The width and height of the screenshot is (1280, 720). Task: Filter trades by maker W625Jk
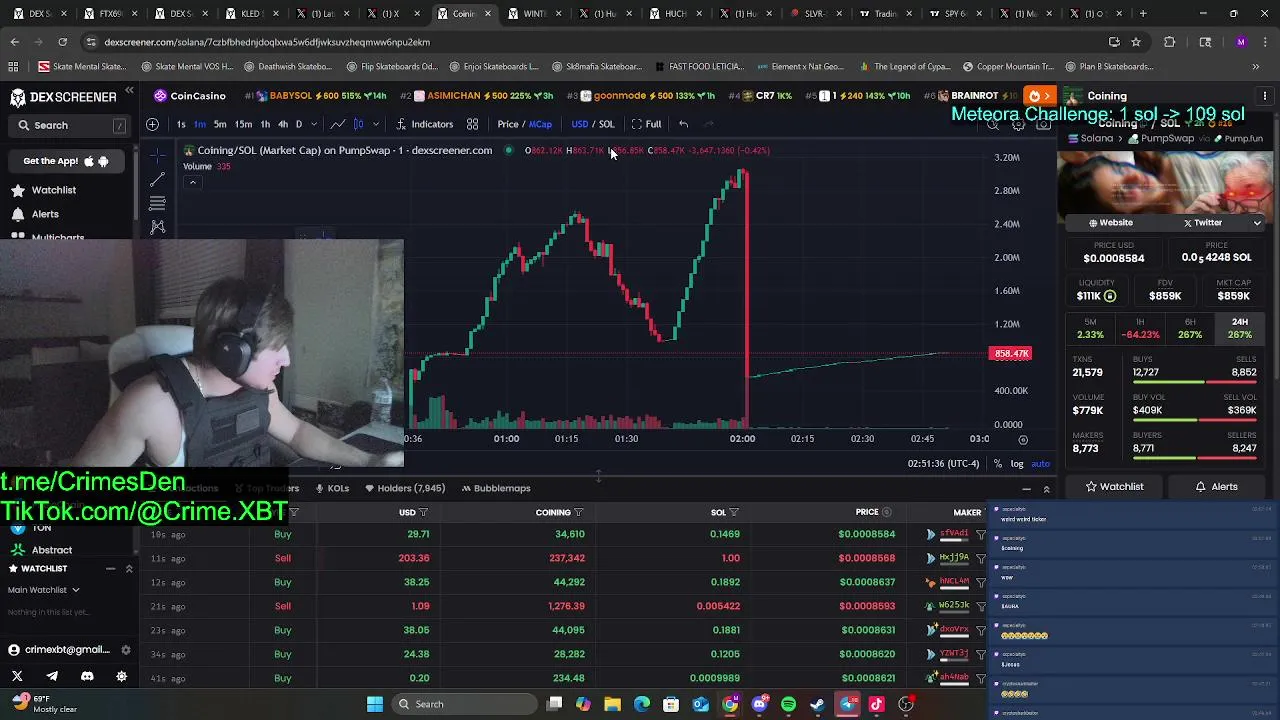coord(981,606)
